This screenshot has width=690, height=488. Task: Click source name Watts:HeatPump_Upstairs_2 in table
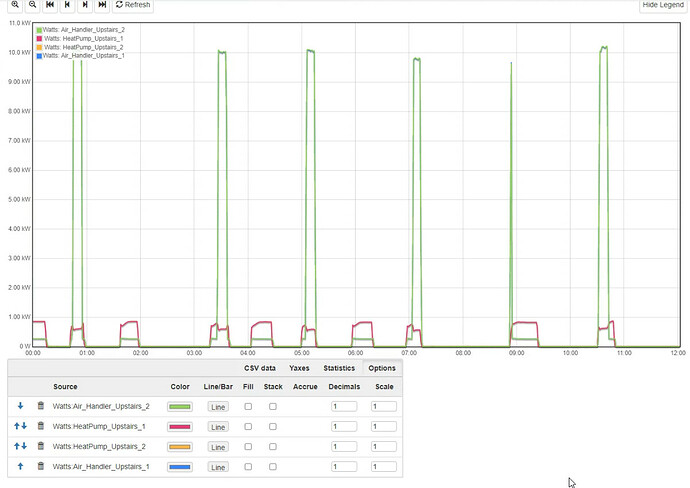(x=99, y=447)
